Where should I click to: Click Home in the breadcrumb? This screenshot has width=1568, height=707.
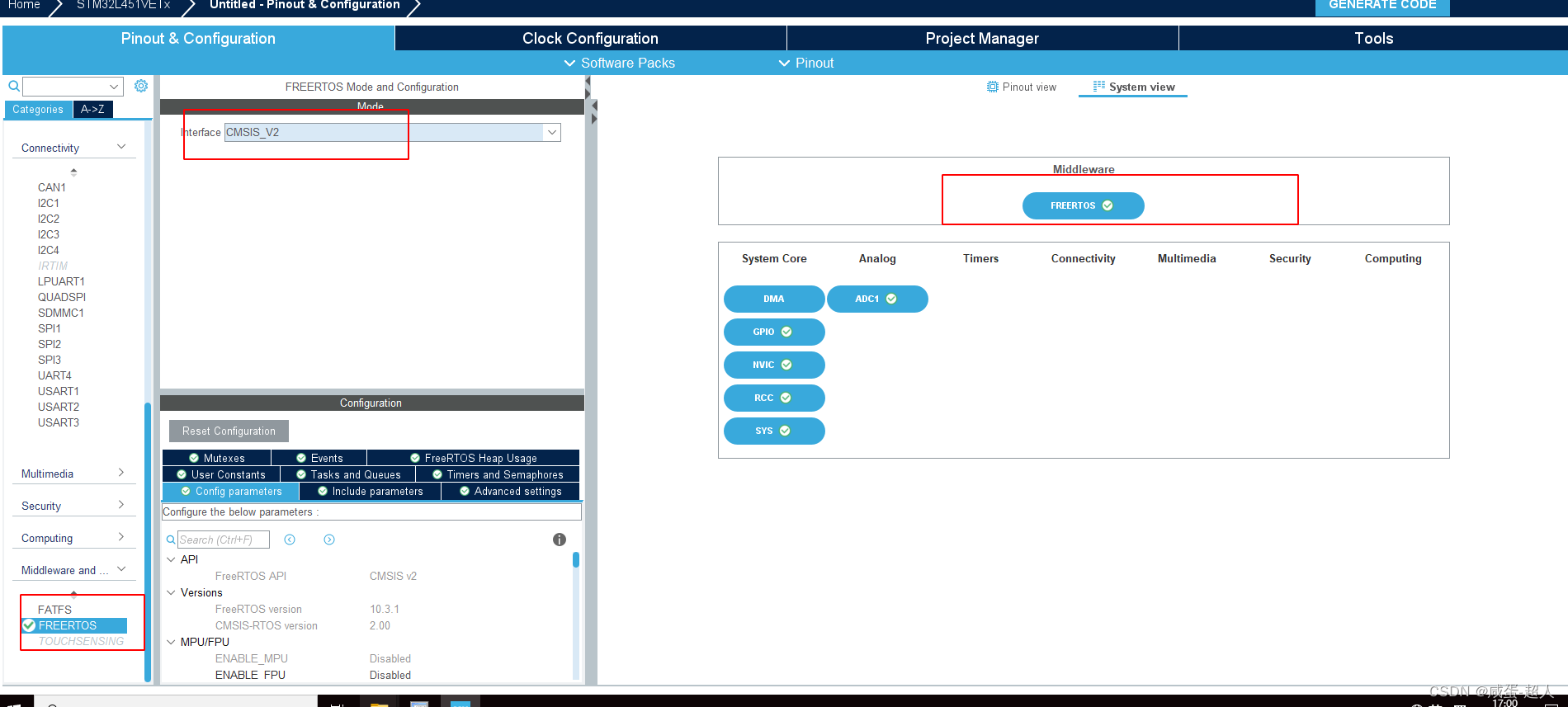[24, 5]
